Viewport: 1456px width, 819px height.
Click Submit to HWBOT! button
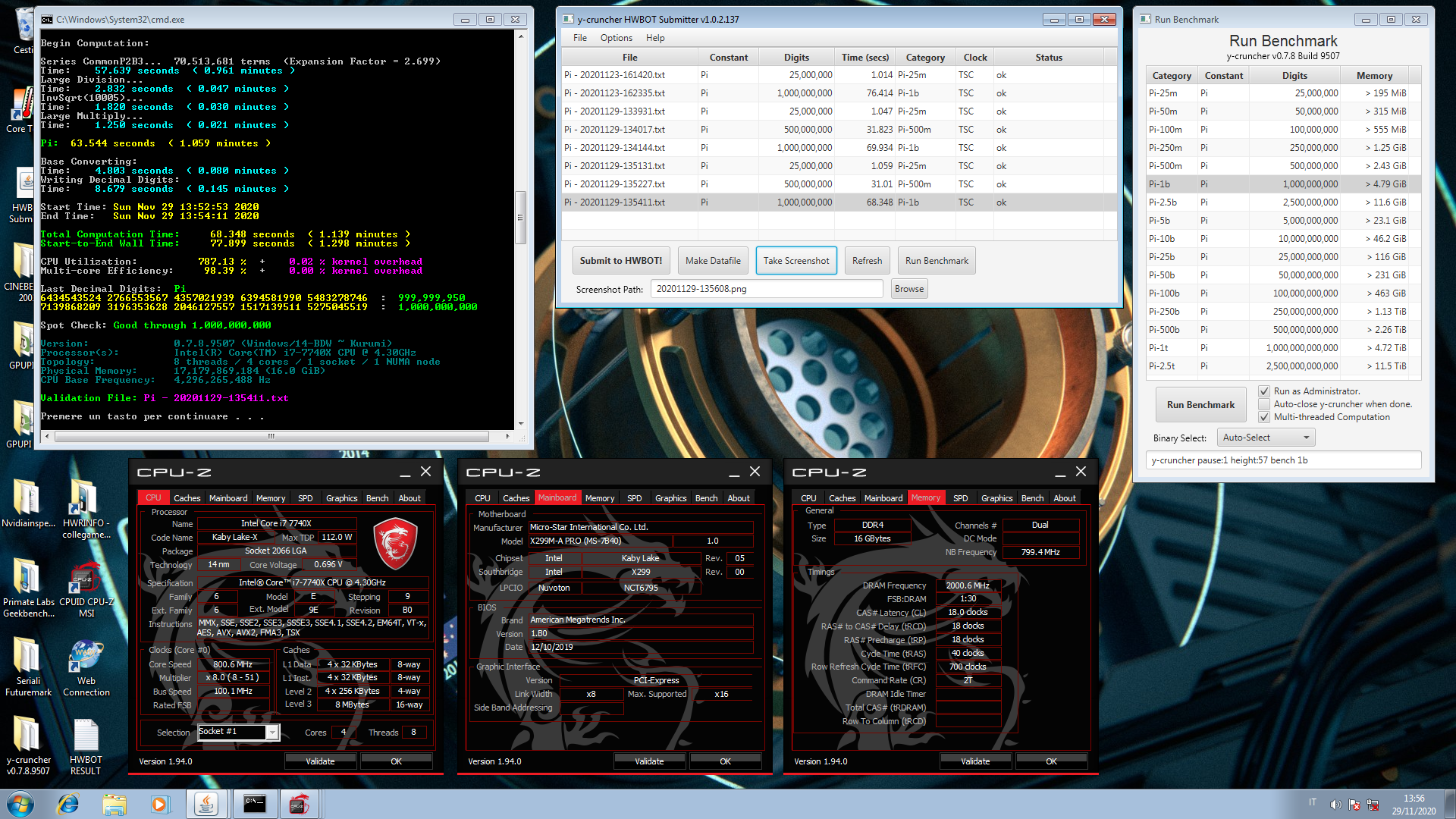pyautogui.click(x=621, y=261)
